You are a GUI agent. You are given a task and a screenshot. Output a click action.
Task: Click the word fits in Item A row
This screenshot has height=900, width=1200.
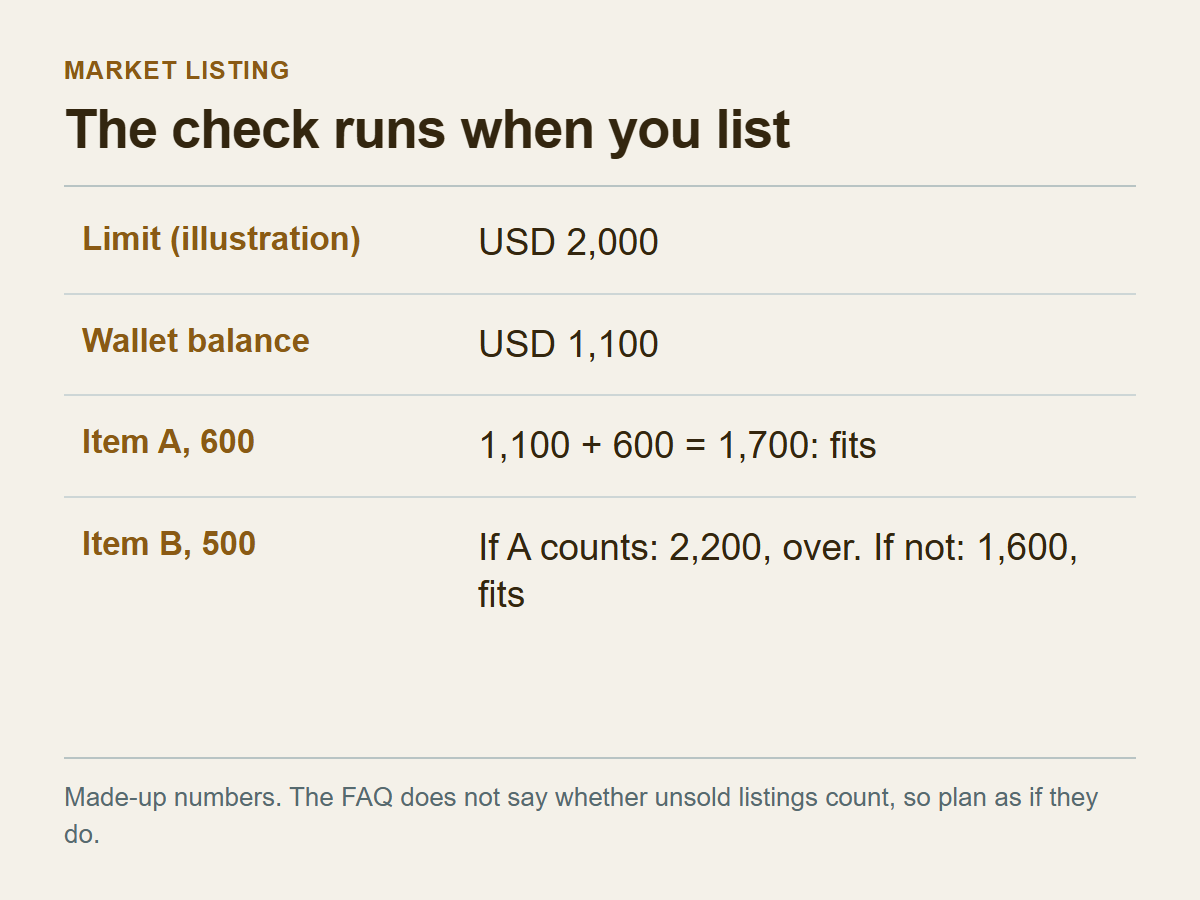(853, 446)
